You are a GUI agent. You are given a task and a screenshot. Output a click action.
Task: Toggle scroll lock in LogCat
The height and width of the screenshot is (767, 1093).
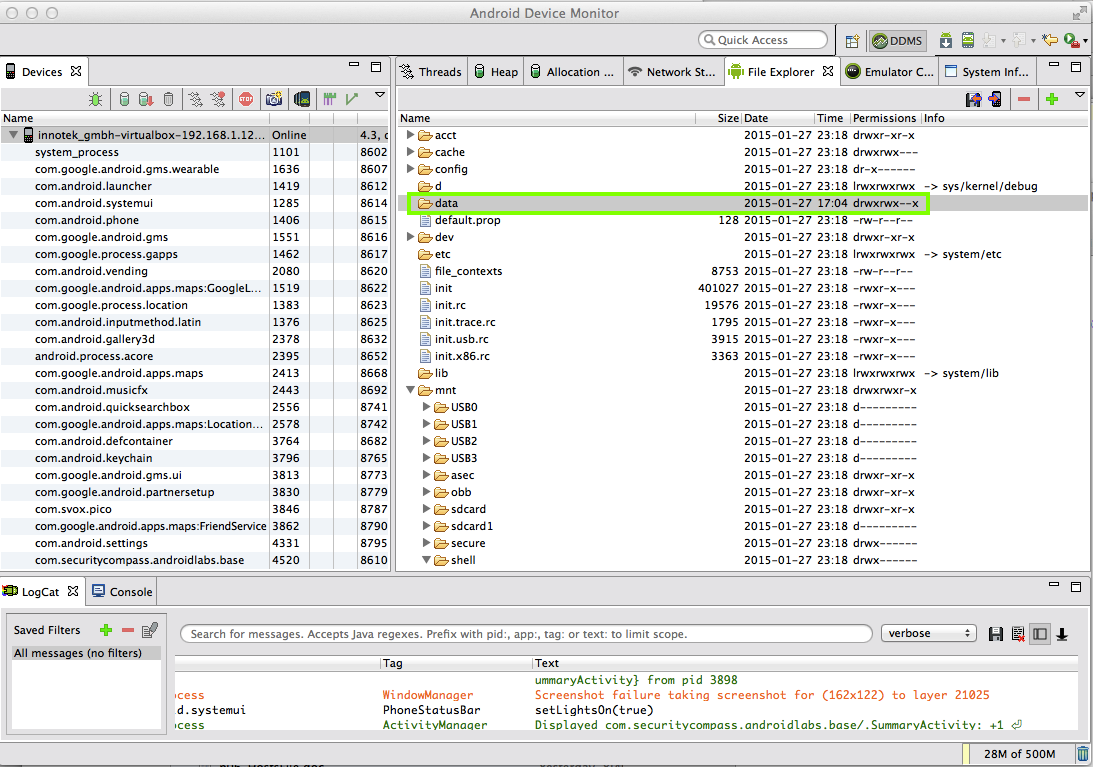(1062, 633)
